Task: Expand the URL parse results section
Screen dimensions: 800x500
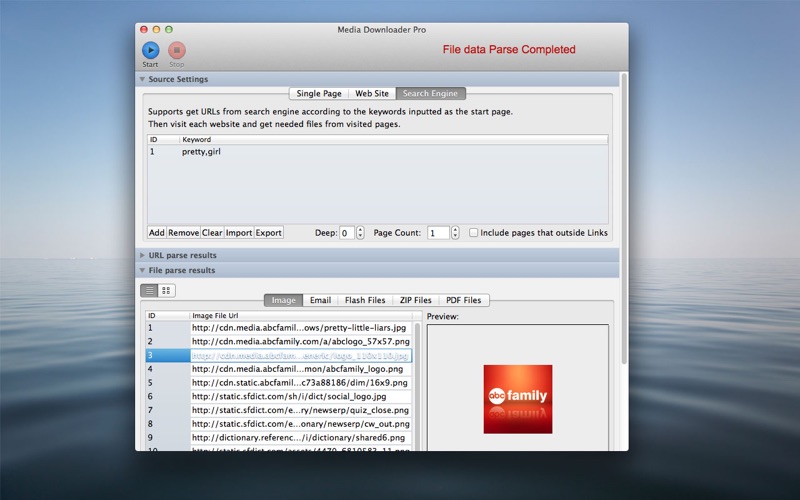Action: (x=142, y=255)
